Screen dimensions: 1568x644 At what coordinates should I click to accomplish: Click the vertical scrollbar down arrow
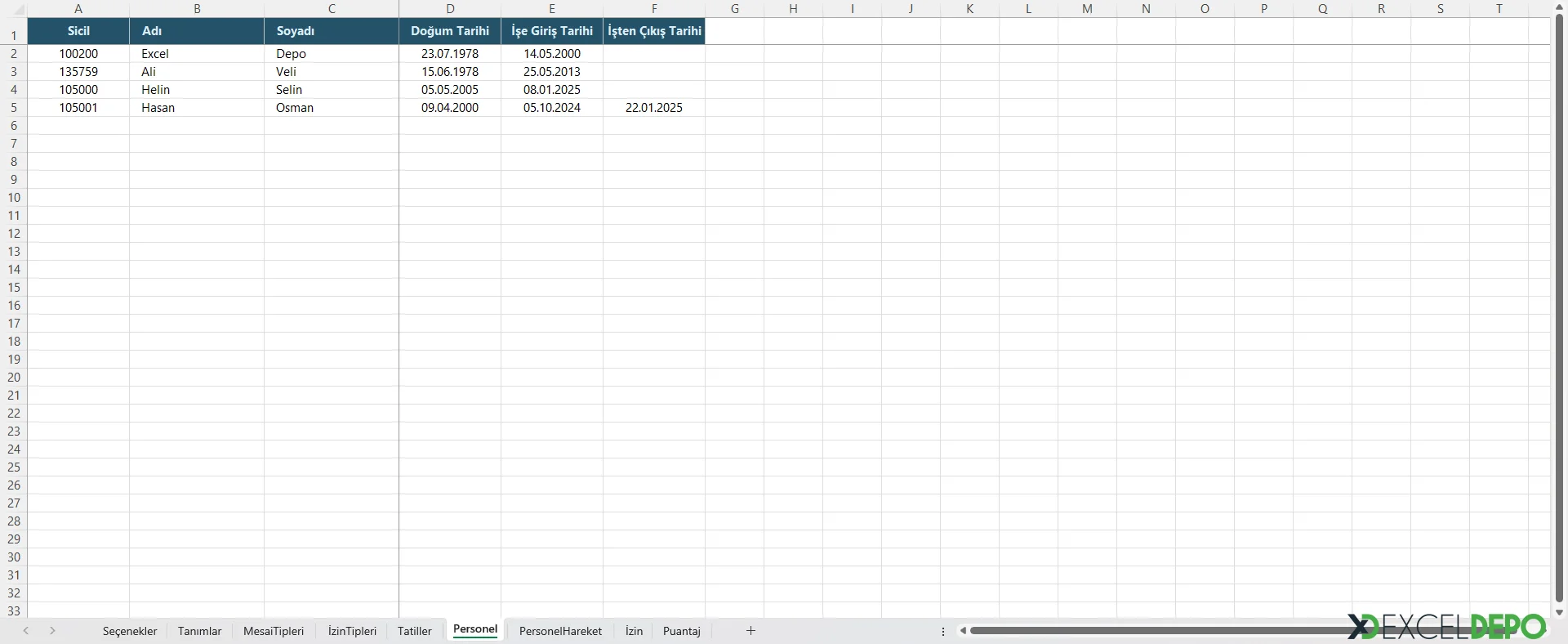pos(1558,612)
